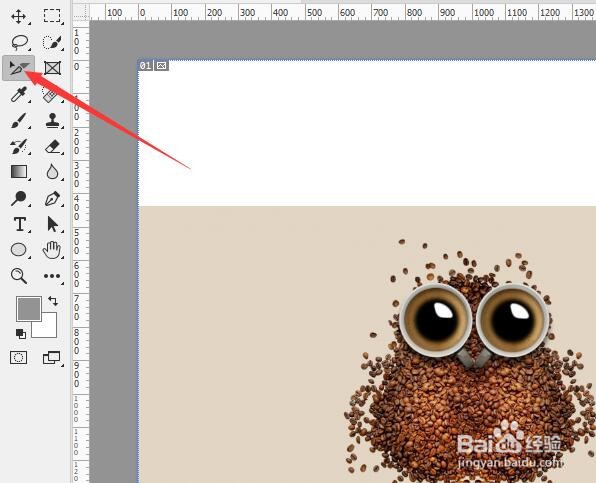
Task: Open the white background color swatch
Action: point(49,329)
